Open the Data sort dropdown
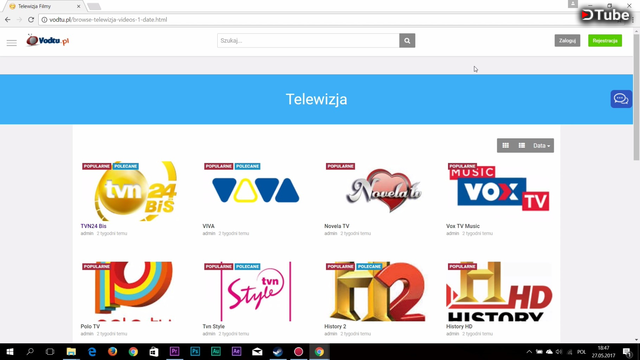Viewport: 640px width, 360px height. click(x=542, y=145)
